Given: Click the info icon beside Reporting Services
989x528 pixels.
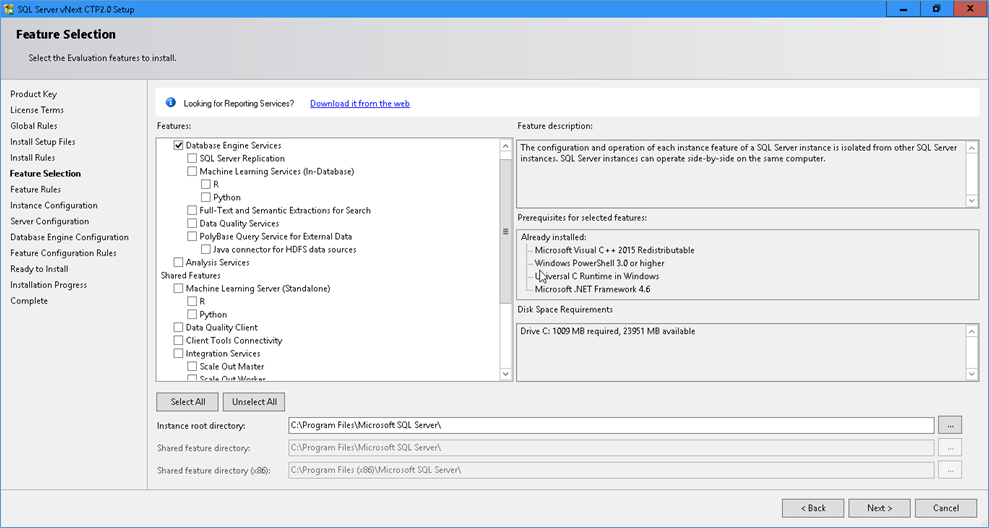Looking at the screenshot, I should click(170, 103).
